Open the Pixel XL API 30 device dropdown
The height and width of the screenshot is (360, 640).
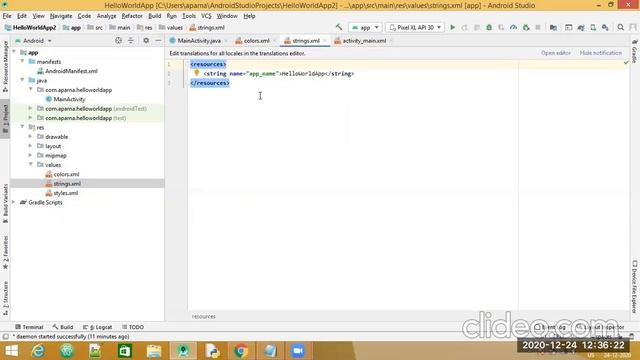coord(415,27)
